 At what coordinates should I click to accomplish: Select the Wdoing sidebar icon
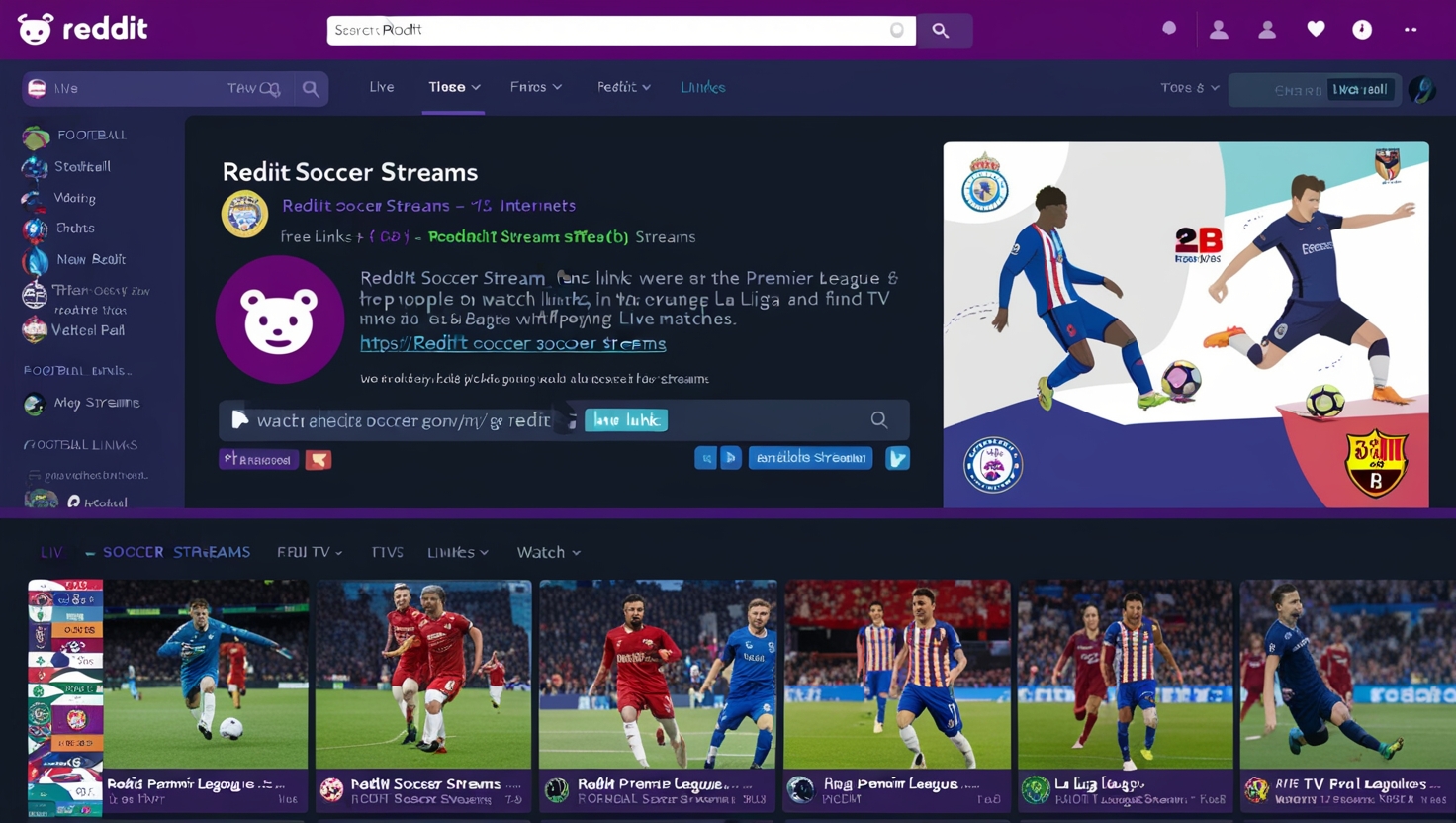click(35, 200)
